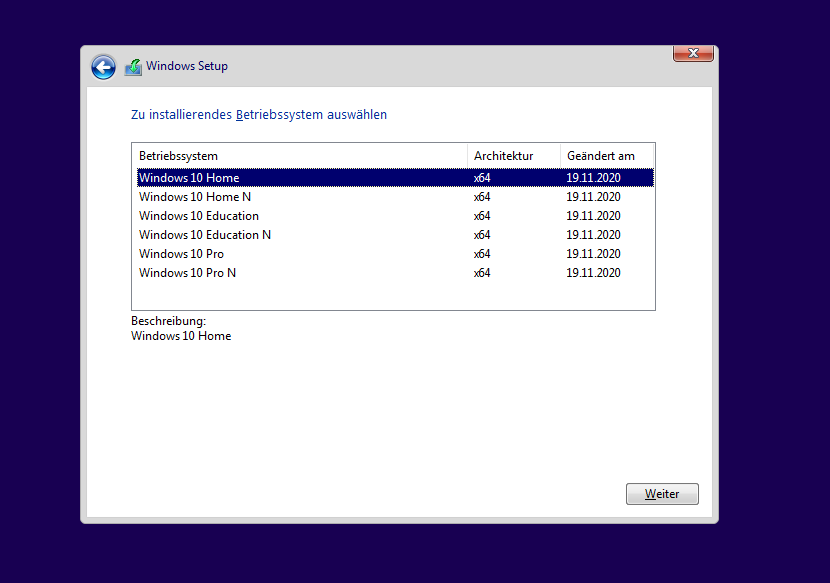Choose Windows 10 Pro in list

point(395,254)
